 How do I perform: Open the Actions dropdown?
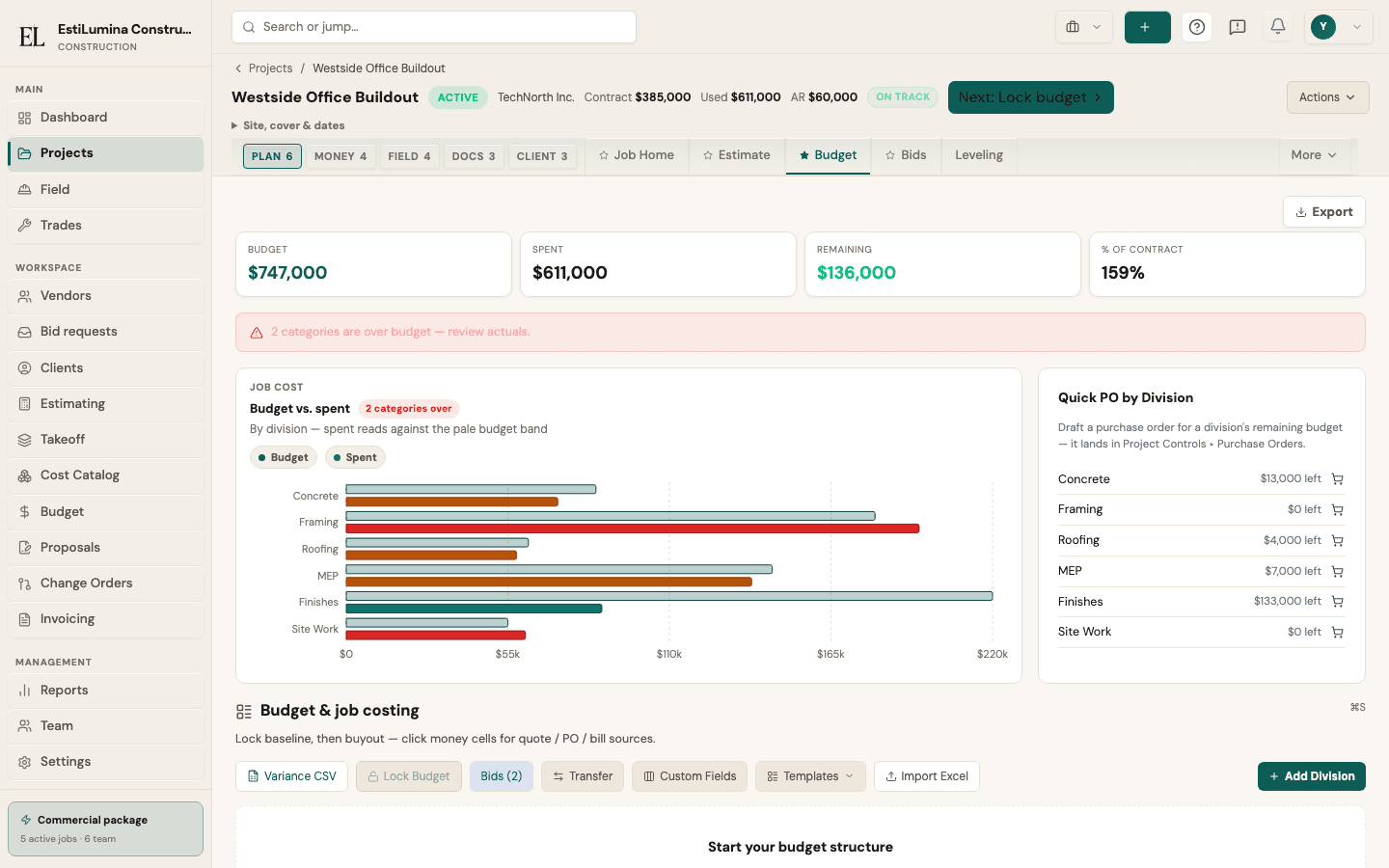1327,97
